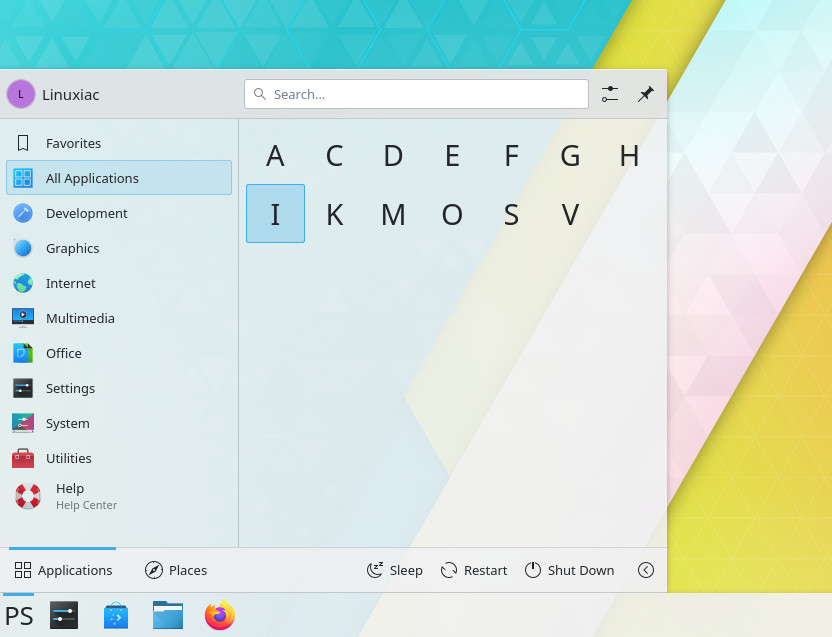Screen dimensions: 832x637
Task: Toggle the pin to keep launcher open
Action: pyautogui.click(x=646, y=94)
